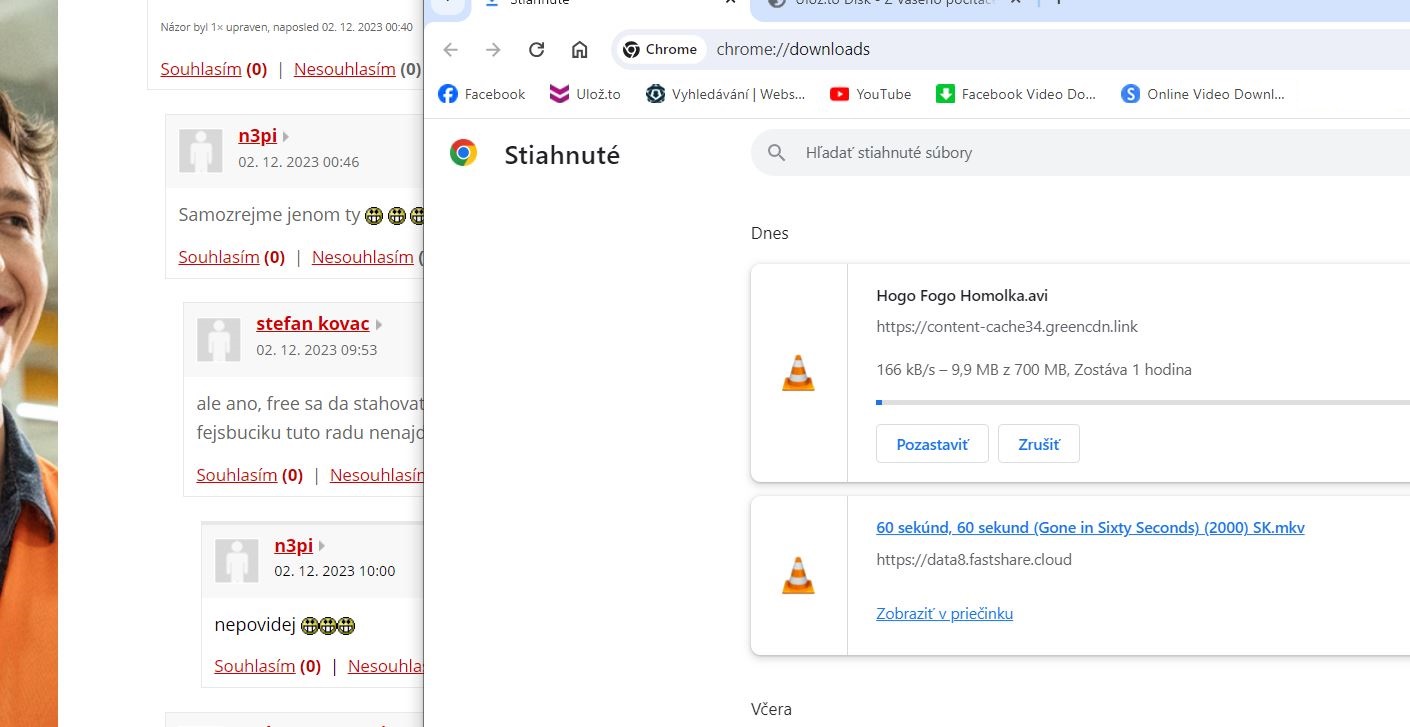Click the nepovidej comment text
Image resolution: width=1410 pixels, height=727 pixels.
click(x=256, y=625)
